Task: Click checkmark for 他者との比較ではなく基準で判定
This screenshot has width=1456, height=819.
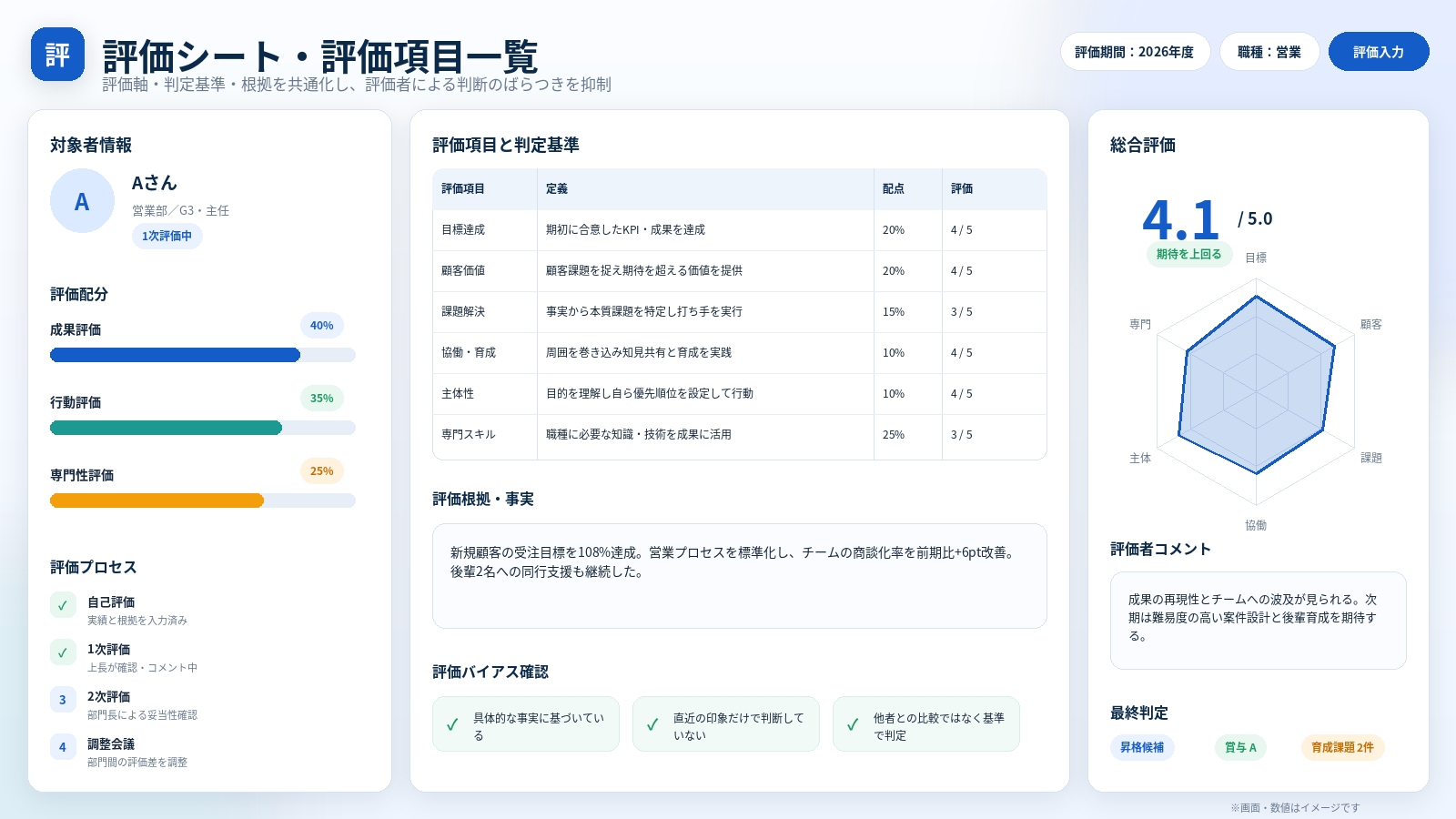Action: pos(853,725)
